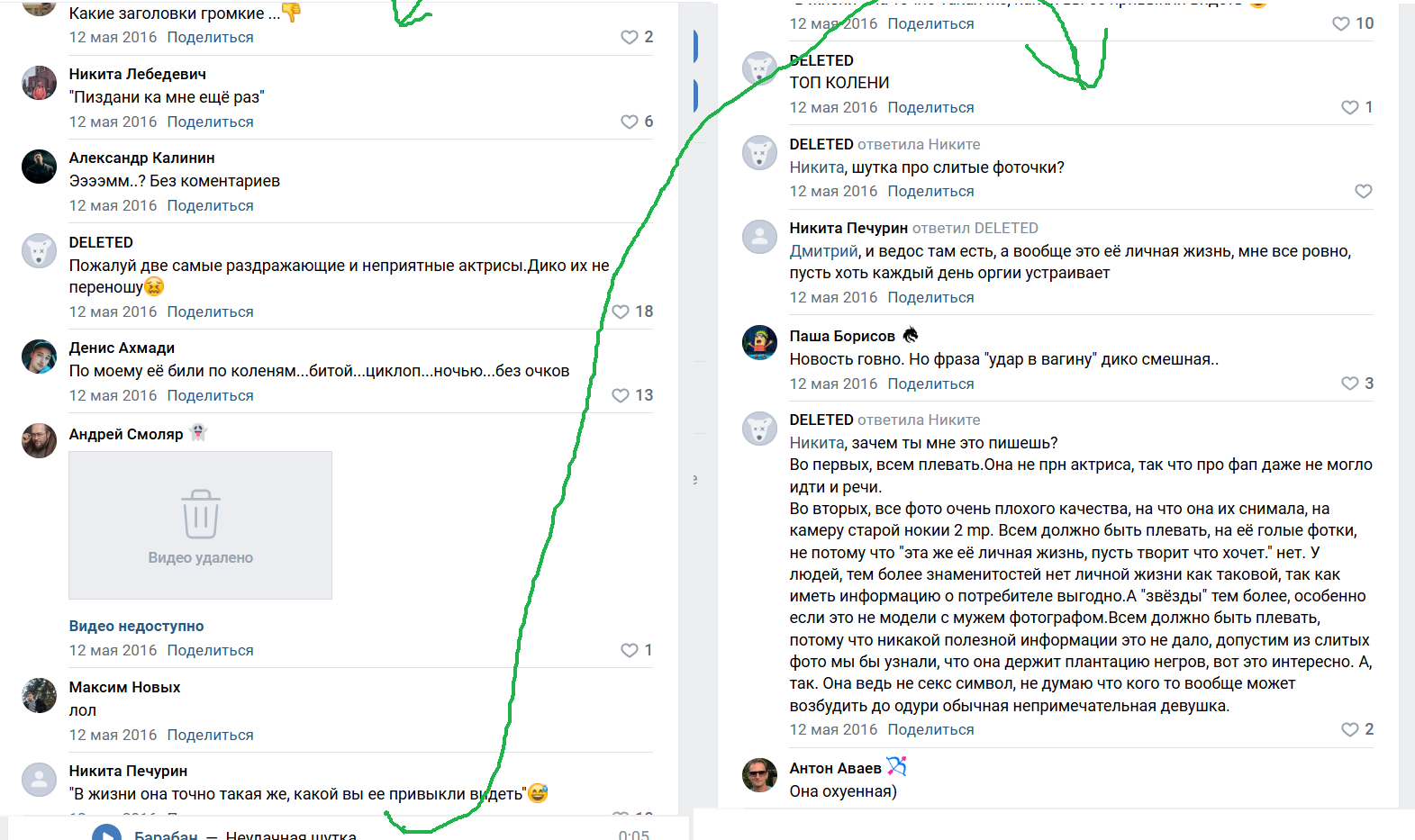
Task: Like the 'шутка про слитые фоточки' comment
Action: coord(1364,191)
